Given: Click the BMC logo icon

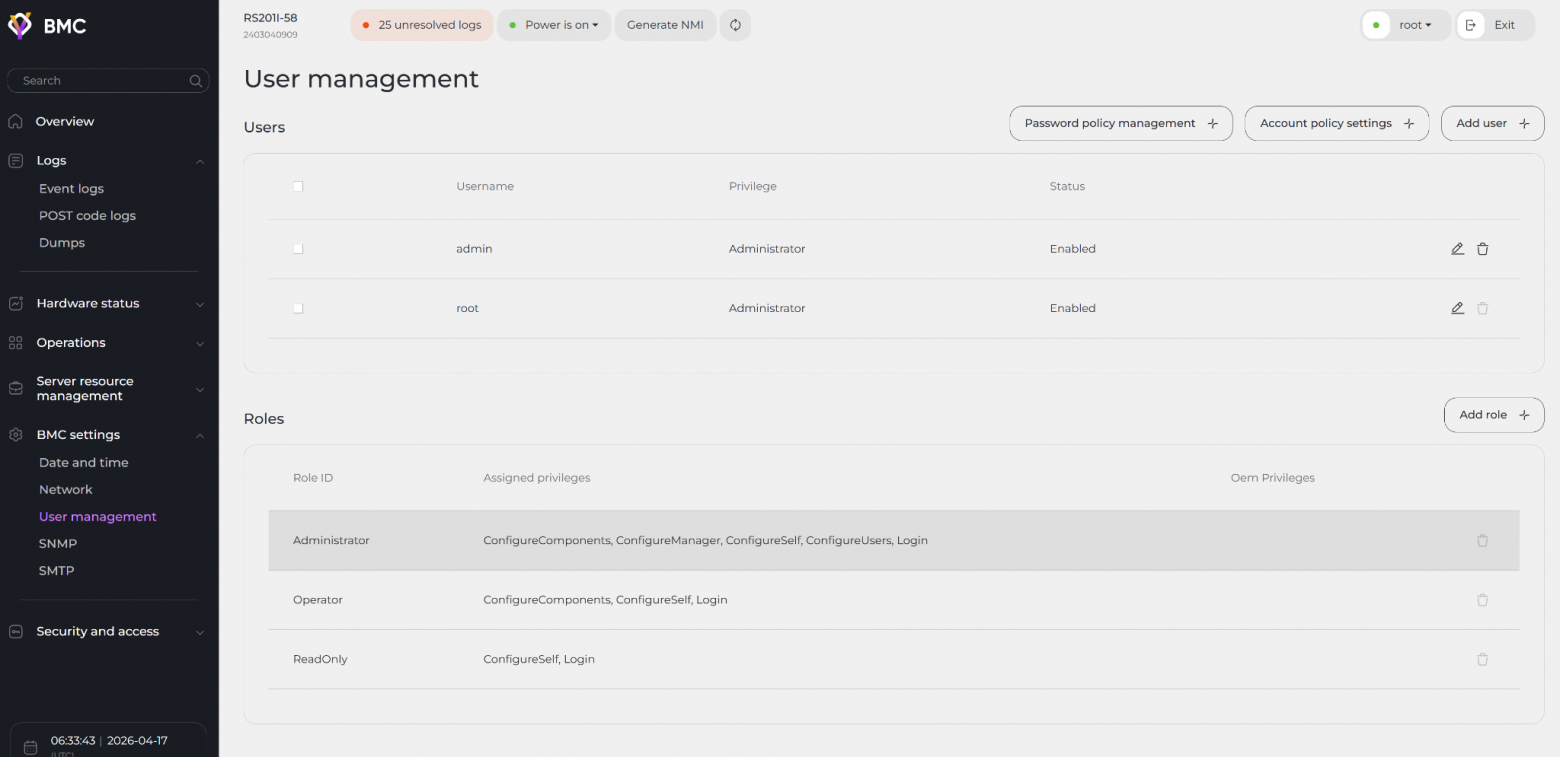Looking at the screenshot, I should 20,26.
